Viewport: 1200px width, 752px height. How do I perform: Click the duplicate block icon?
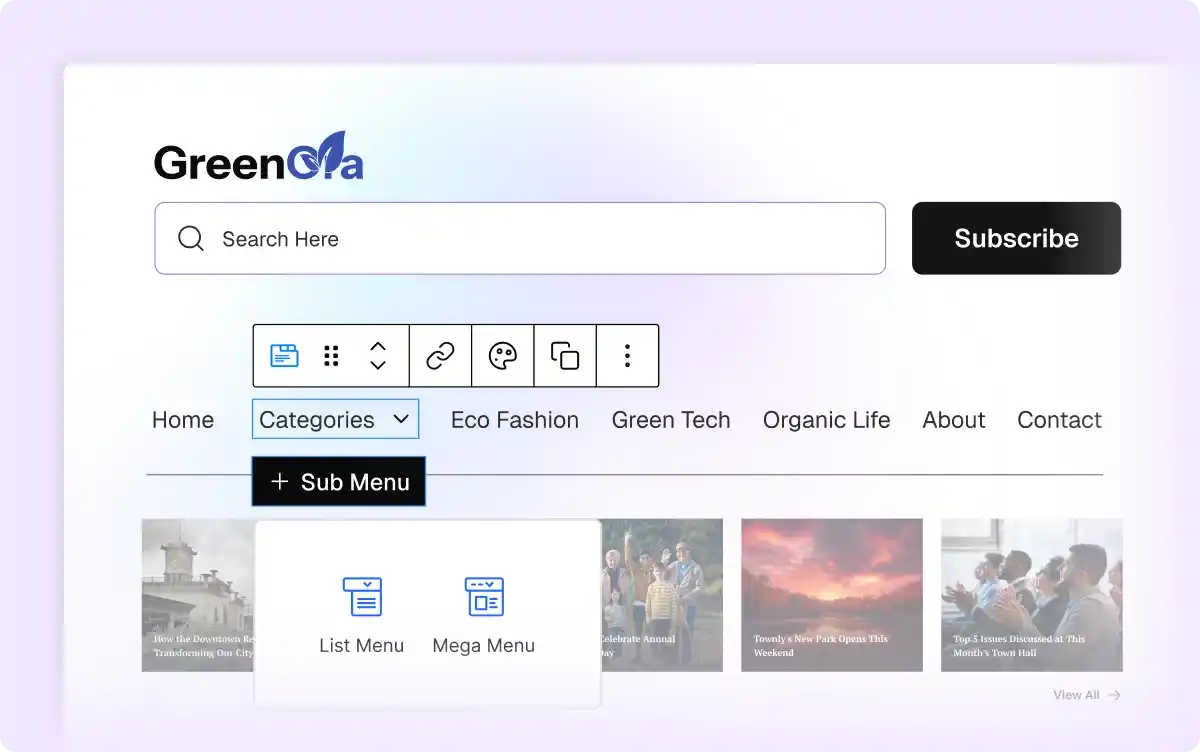click(565, 355)
